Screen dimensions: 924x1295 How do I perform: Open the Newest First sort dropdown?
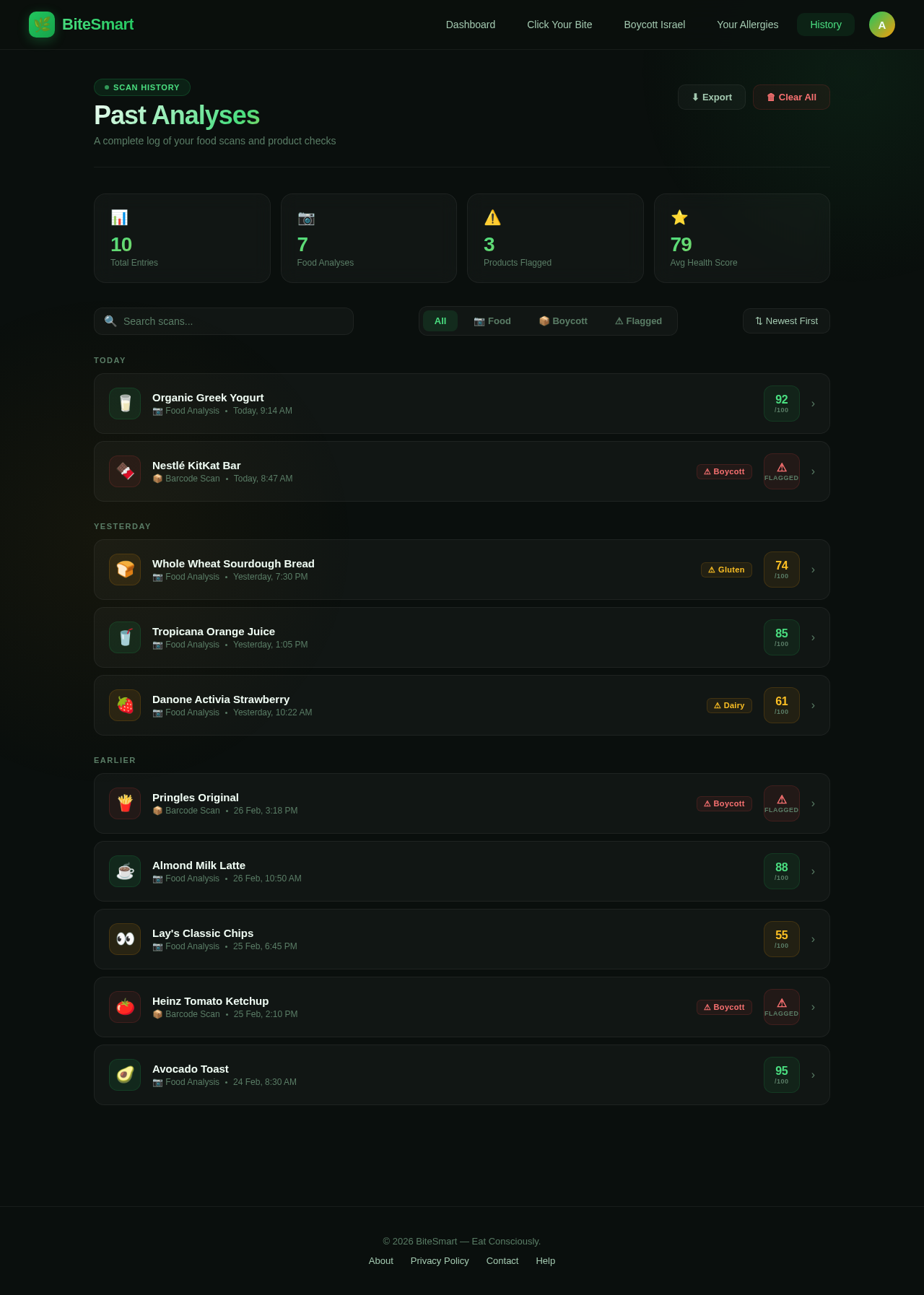point(786,321)
